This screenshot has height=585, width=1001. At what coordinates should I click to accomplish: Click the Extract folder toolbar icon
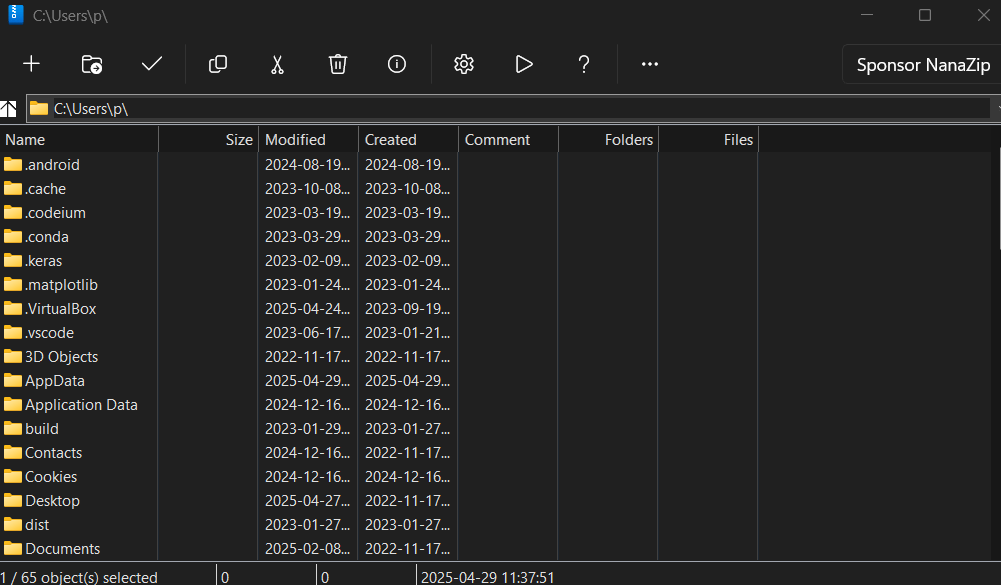click(x=92, y=64)
